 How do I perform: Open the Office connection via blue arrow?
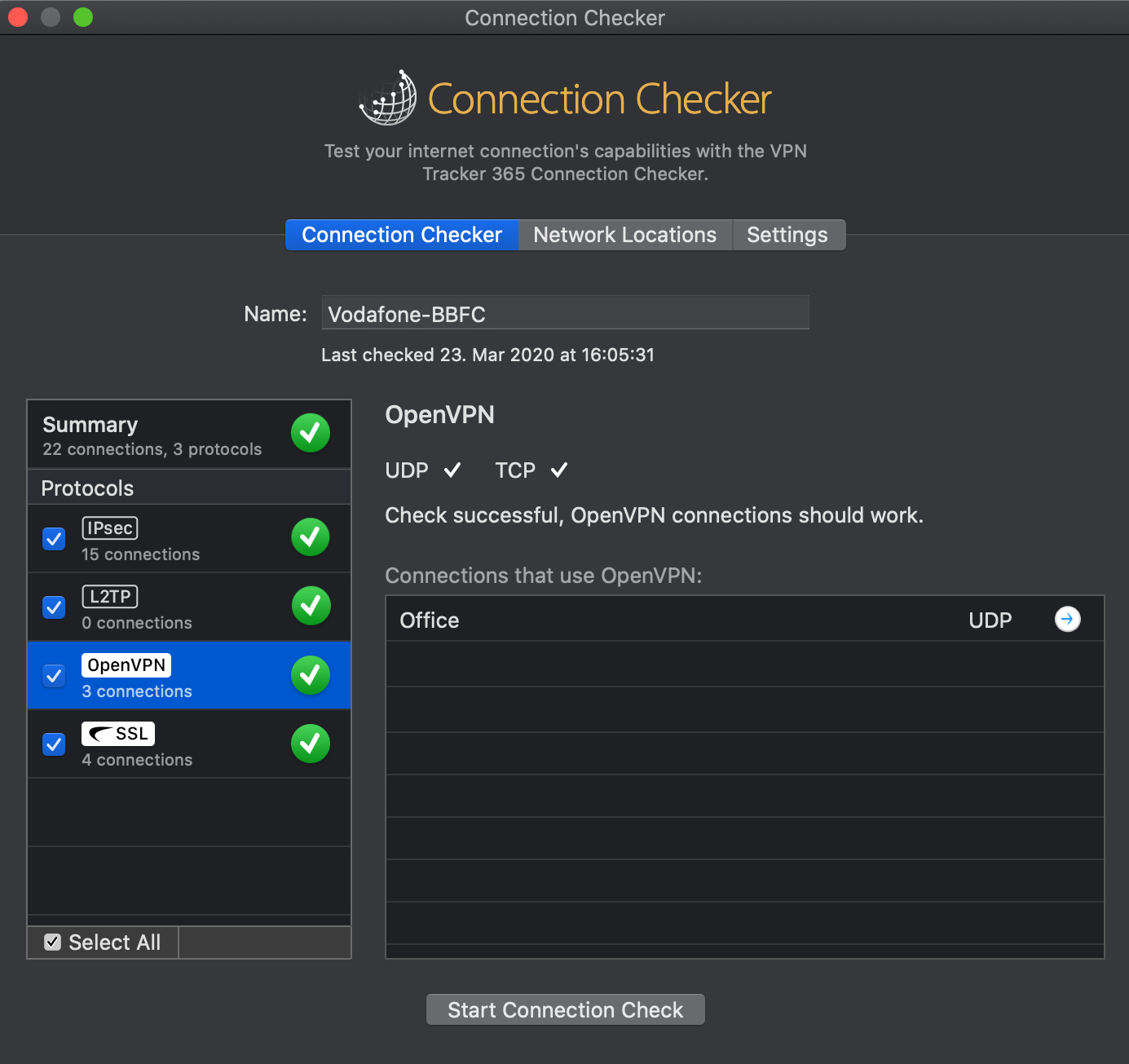click(x=1068, y=619)
